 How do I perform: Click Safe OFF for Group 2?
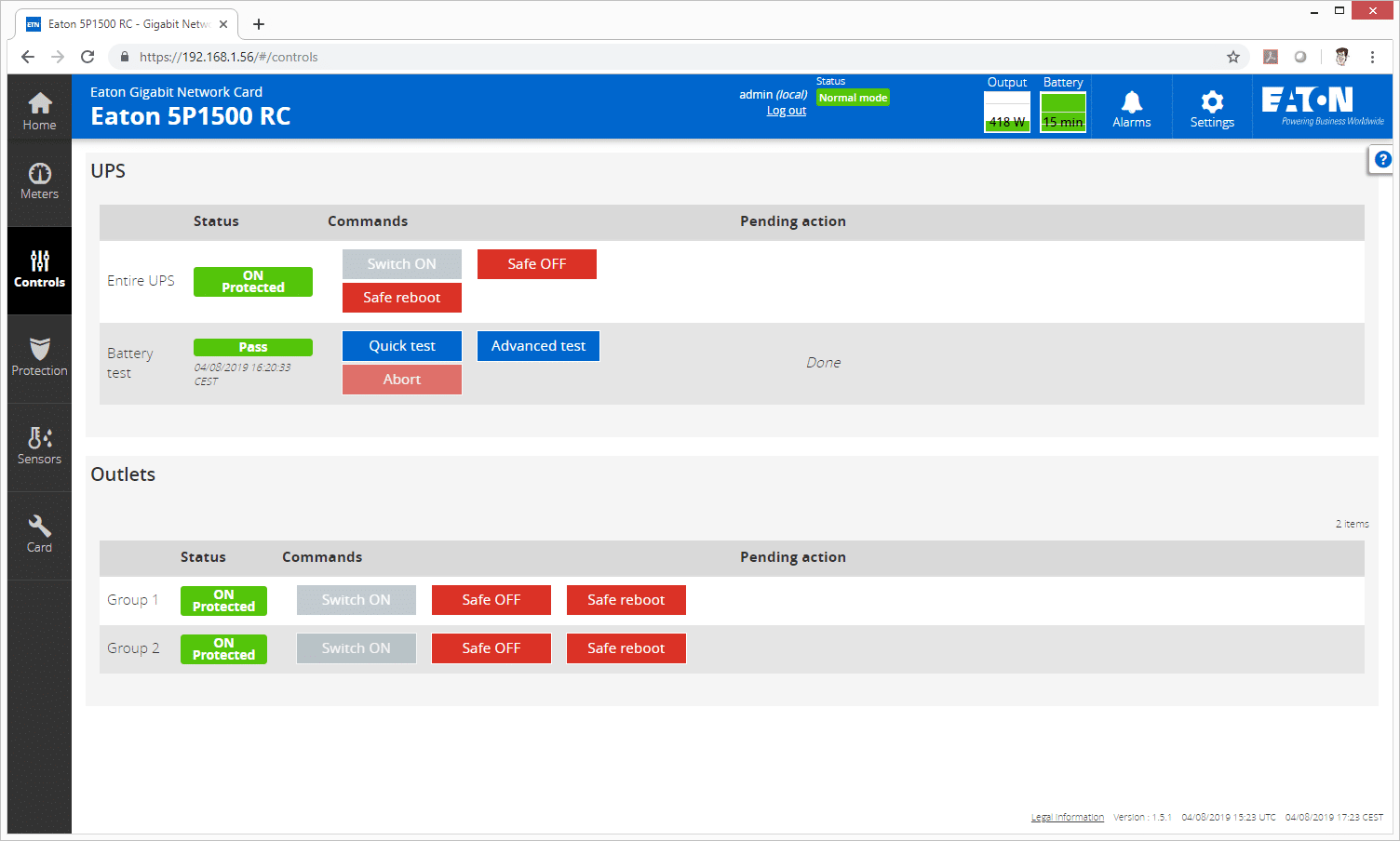click(491, 648)
